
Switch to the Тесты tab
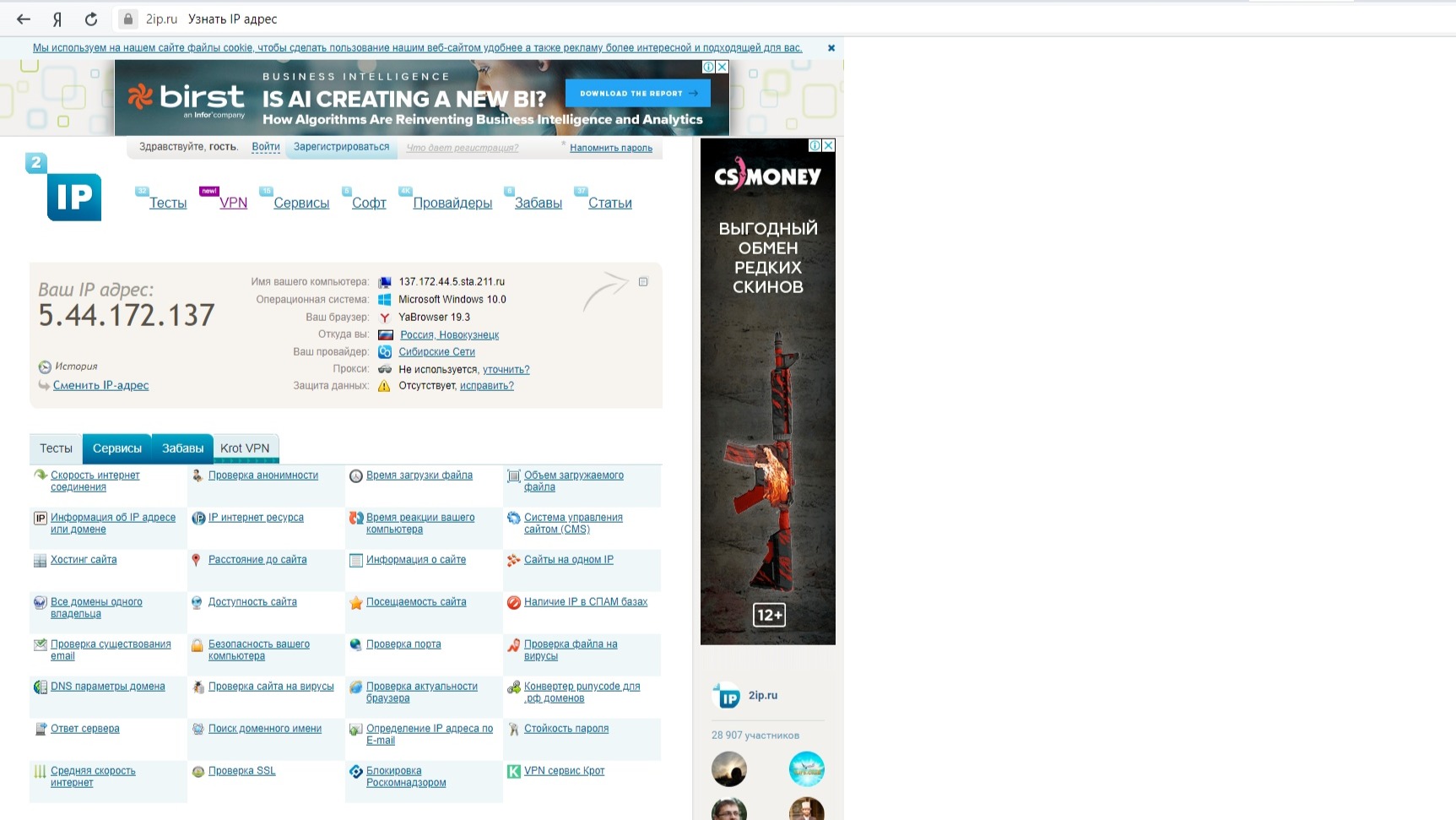56,448
